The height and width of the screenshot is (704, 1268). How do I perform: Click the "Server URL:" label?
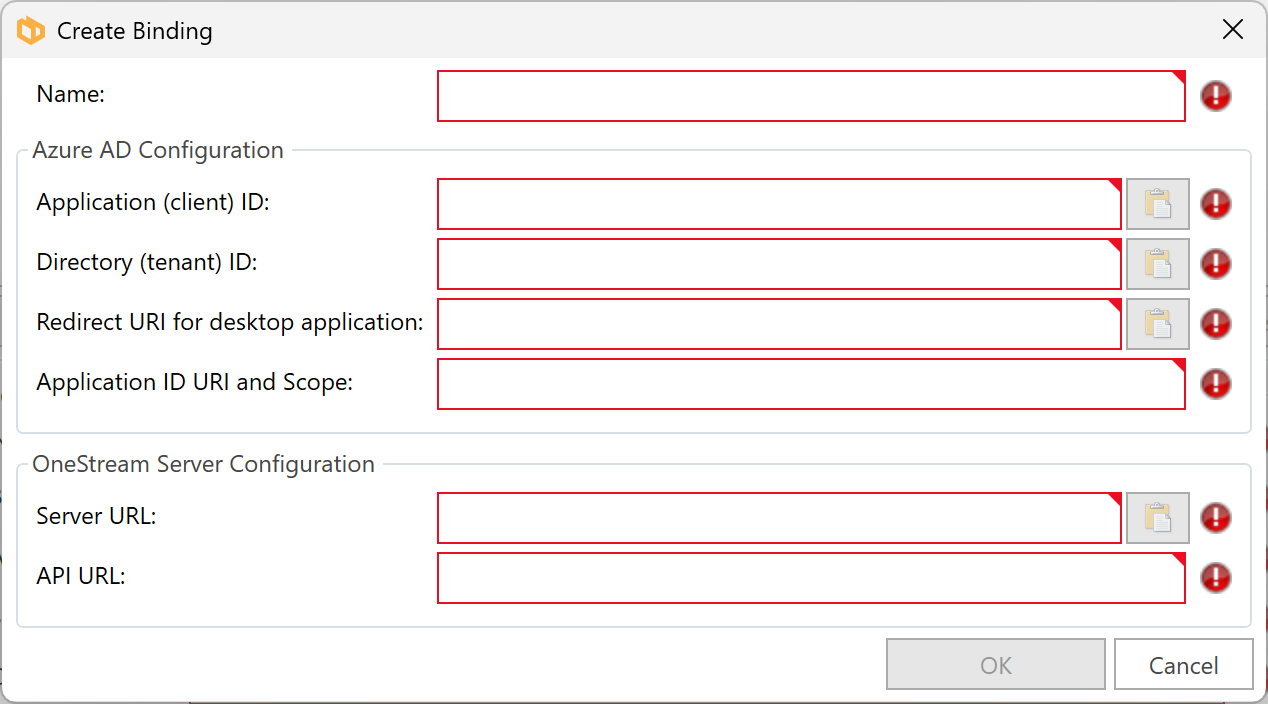coord(97,516)
